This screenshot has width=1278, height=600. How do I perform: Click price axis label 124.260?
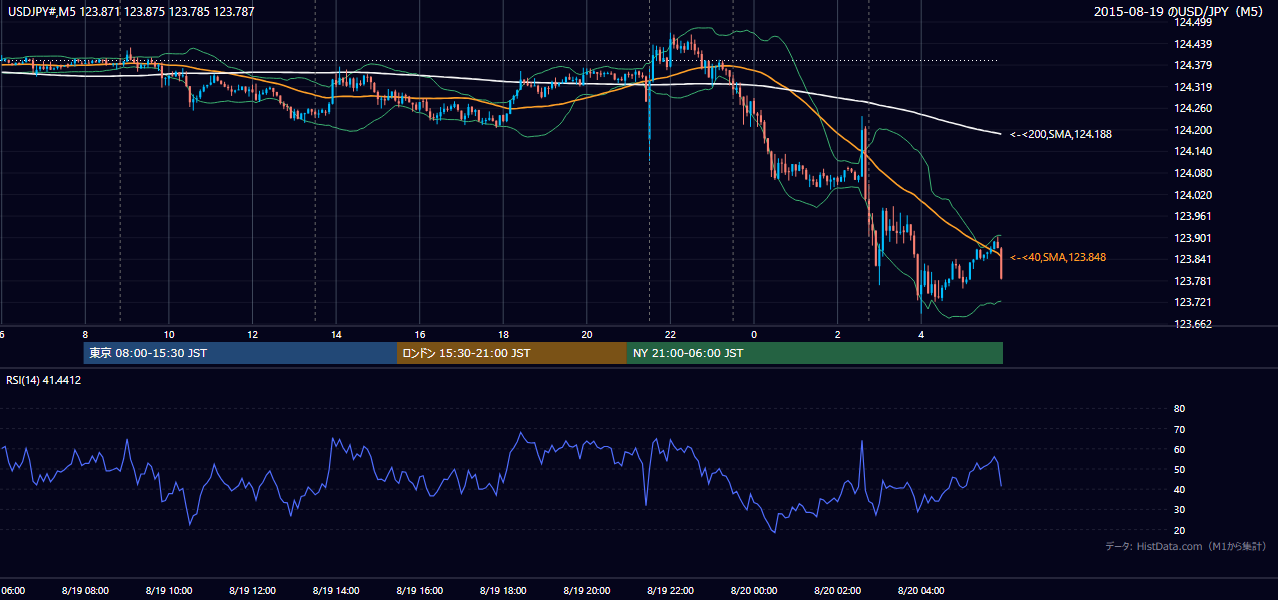coord(1192,109)
